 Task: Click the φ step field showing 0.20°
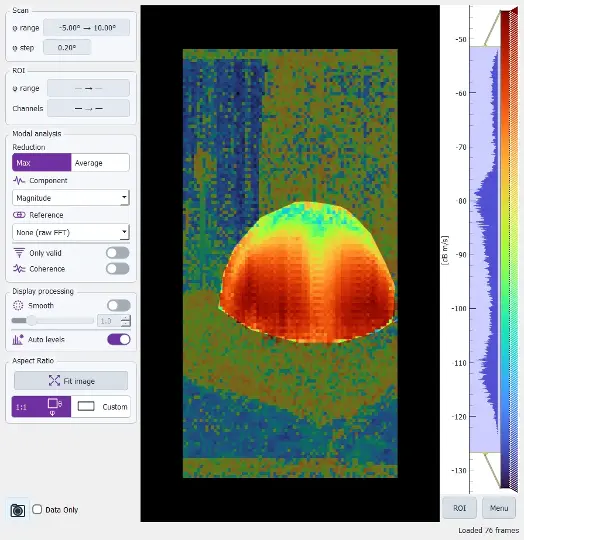pyautogui.click(x=67, y=47)
